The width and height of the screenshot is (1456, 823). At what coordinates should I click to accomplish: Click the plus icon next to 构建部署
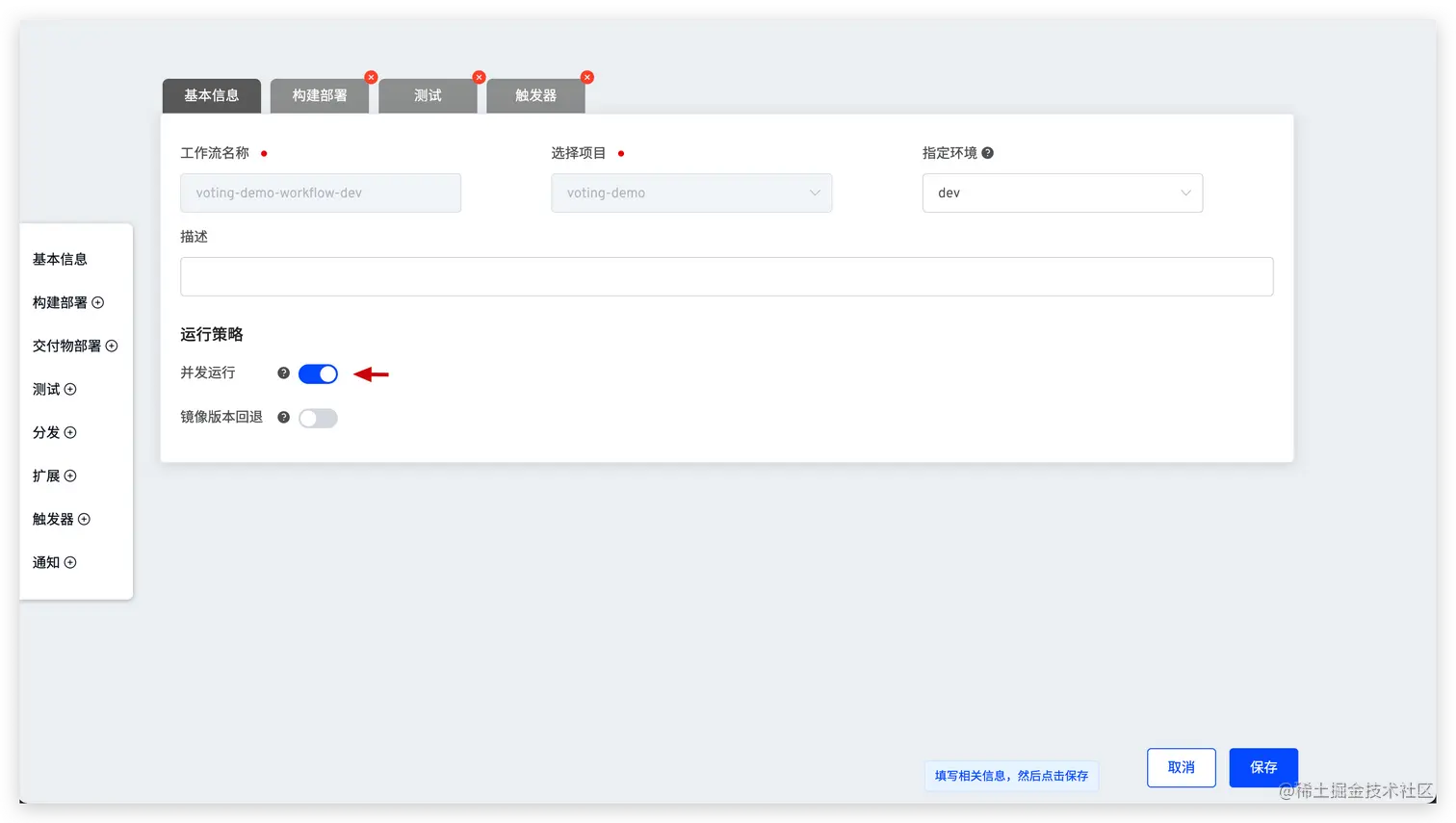coord(97,302)
